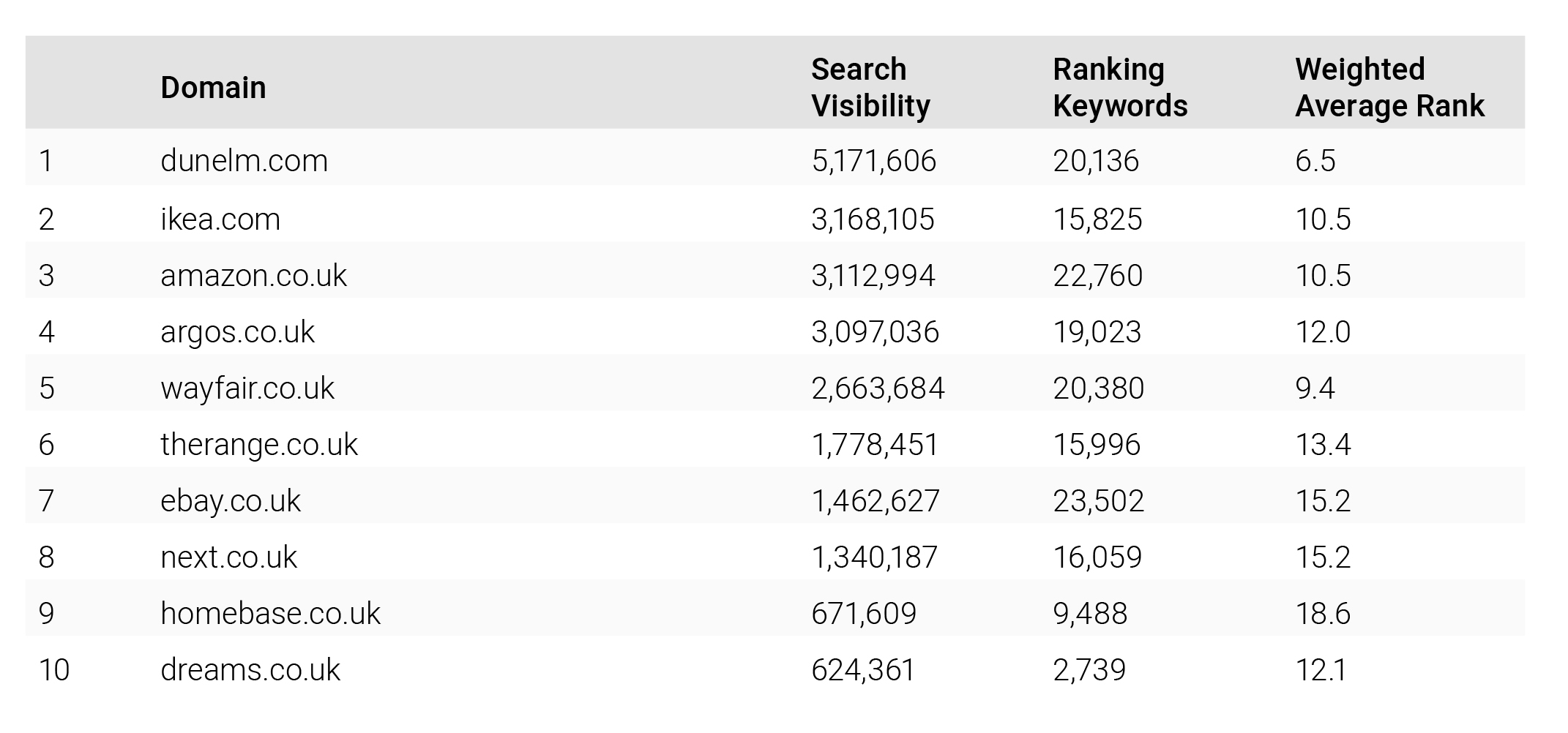This screenshot has width=1568, height=733.
Task: Click the therange.co.uk domain
Action: [x=259, y=445]
